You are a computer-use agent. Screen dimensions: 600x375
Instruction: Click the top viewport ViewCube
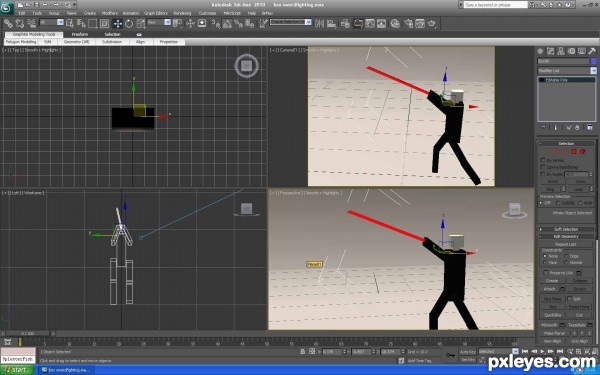coord(246,66)
